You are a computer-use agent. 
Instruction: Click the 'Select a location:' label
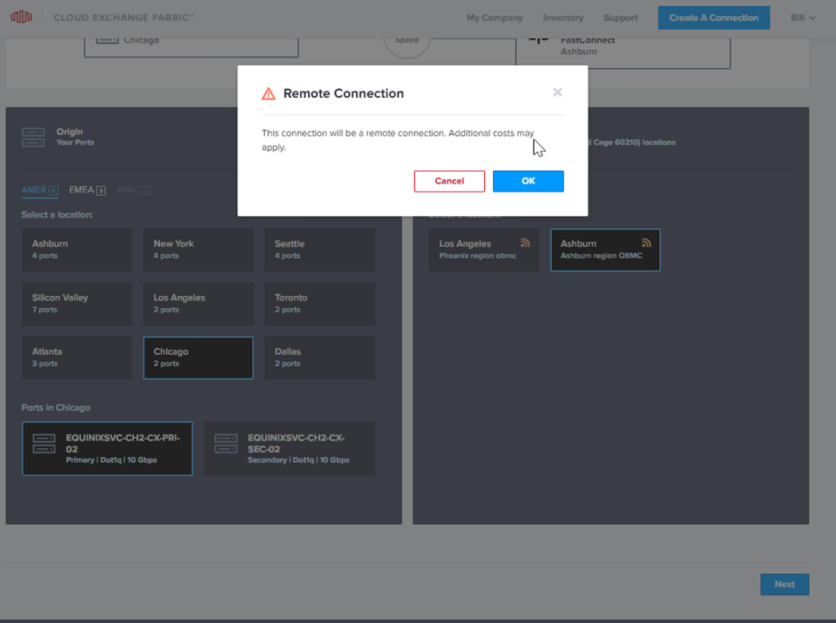click(57, 214)
